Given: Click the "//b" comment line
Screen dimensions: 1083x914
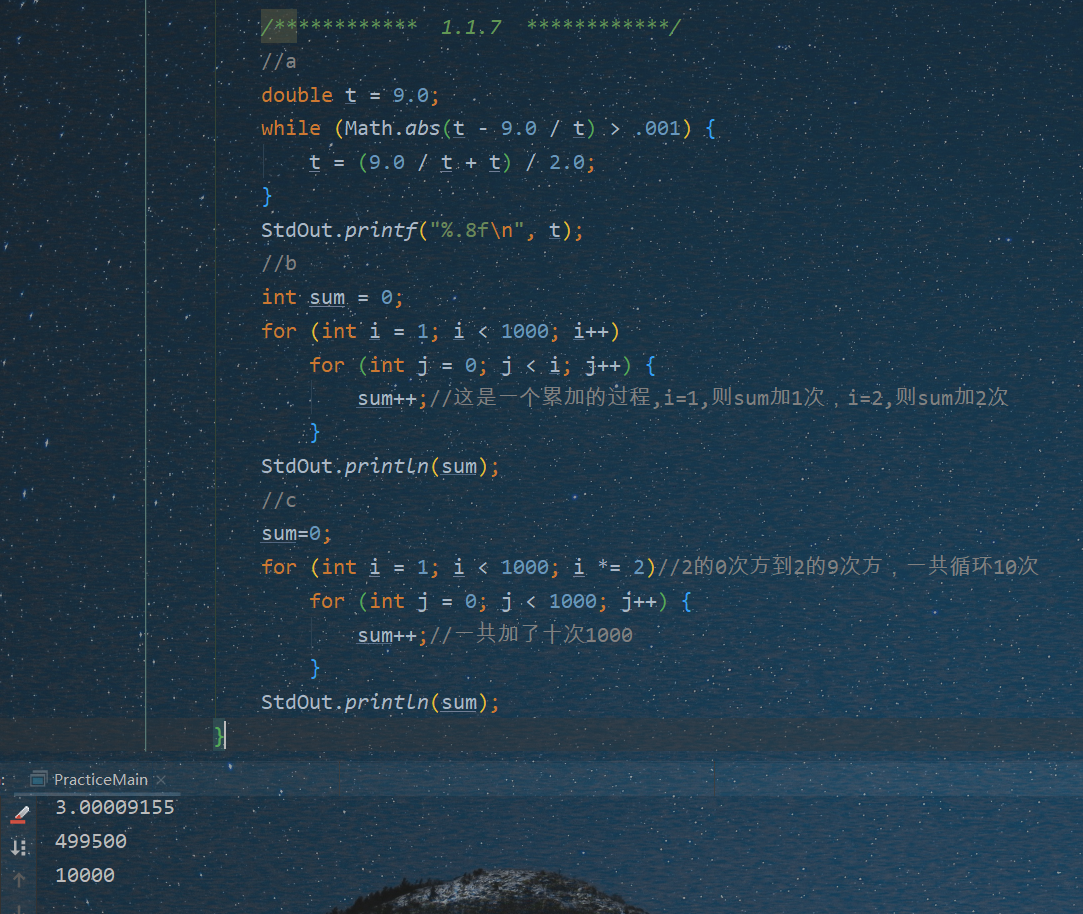Looking at the screenshot, I should point(279,263).
